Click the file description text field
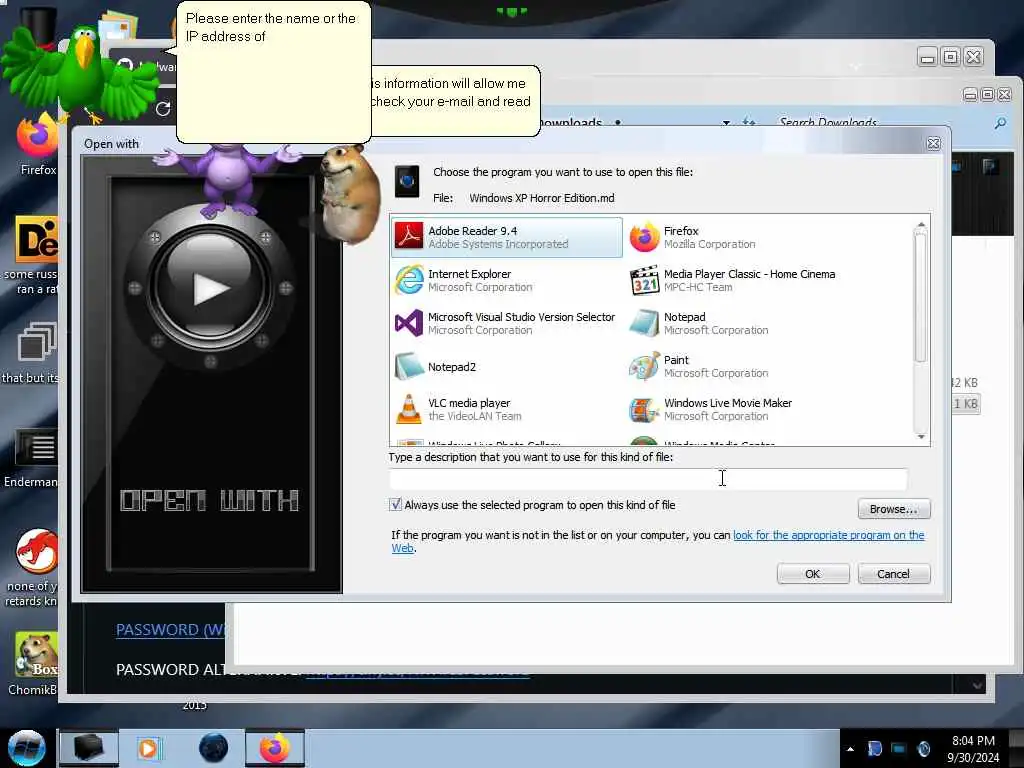The image size is (1024, 768). pyautogui.click(x=648, y=479)
